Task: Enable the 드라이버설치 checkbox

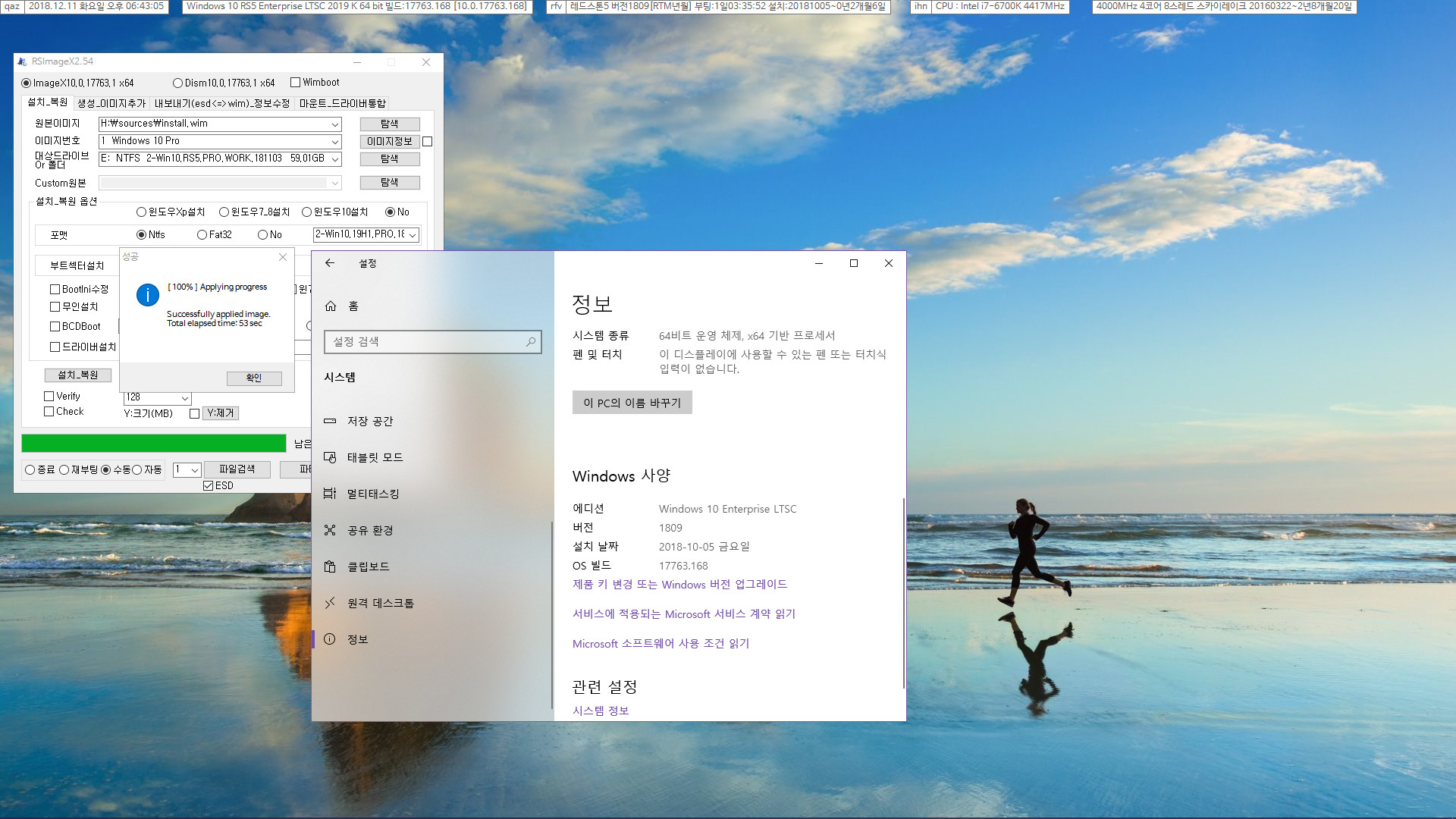Action: coord(55,347)
